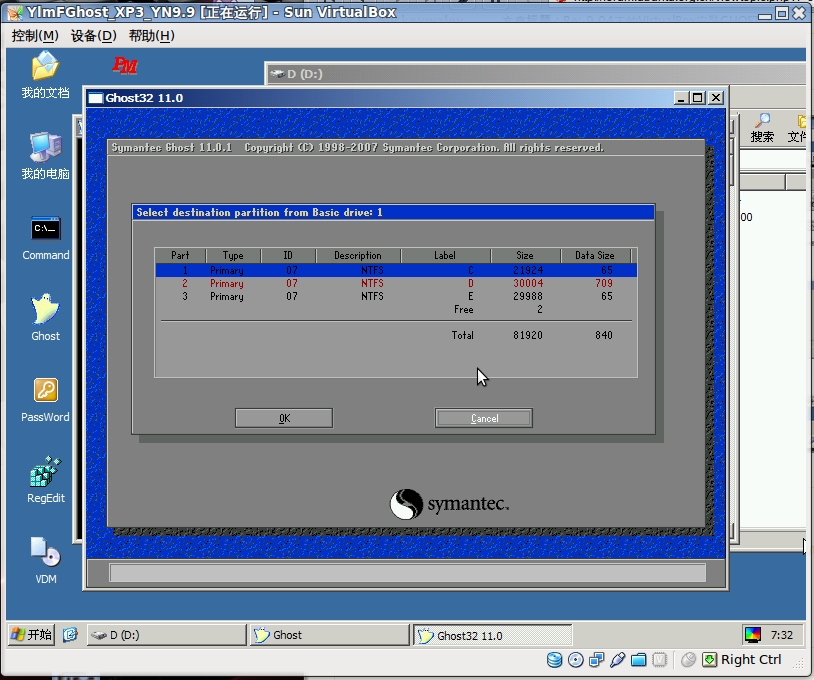Click the D (D:) window title bar
The image size is (814, 680).
coord(536,74)
